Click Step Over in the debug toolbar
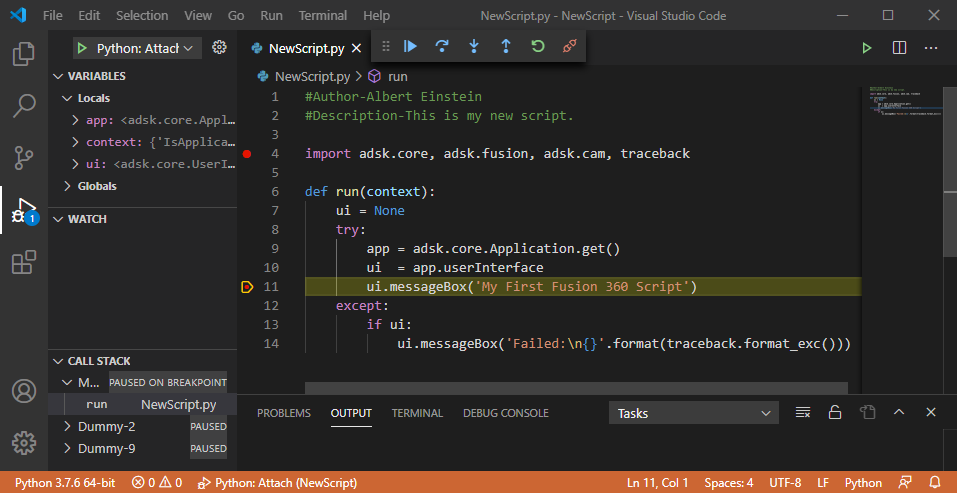 click(x=442, y=46)
